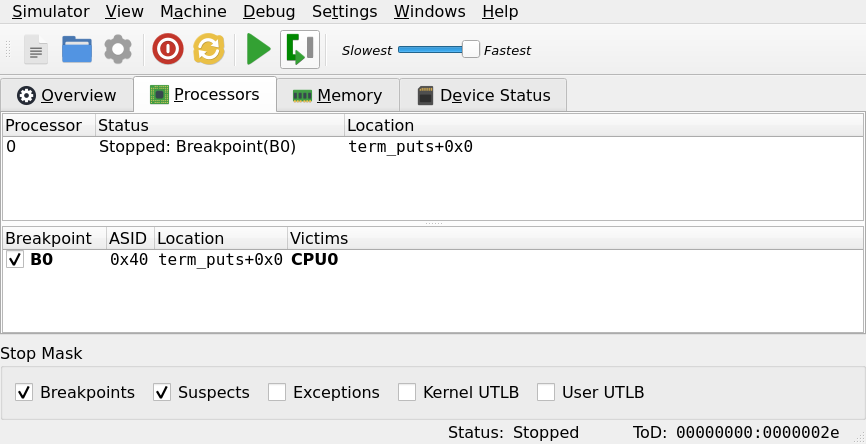The width and height of the screenshot is (866, 444).
Task: Uncheck the Breakpoints stop mask option
Action: 24,393
